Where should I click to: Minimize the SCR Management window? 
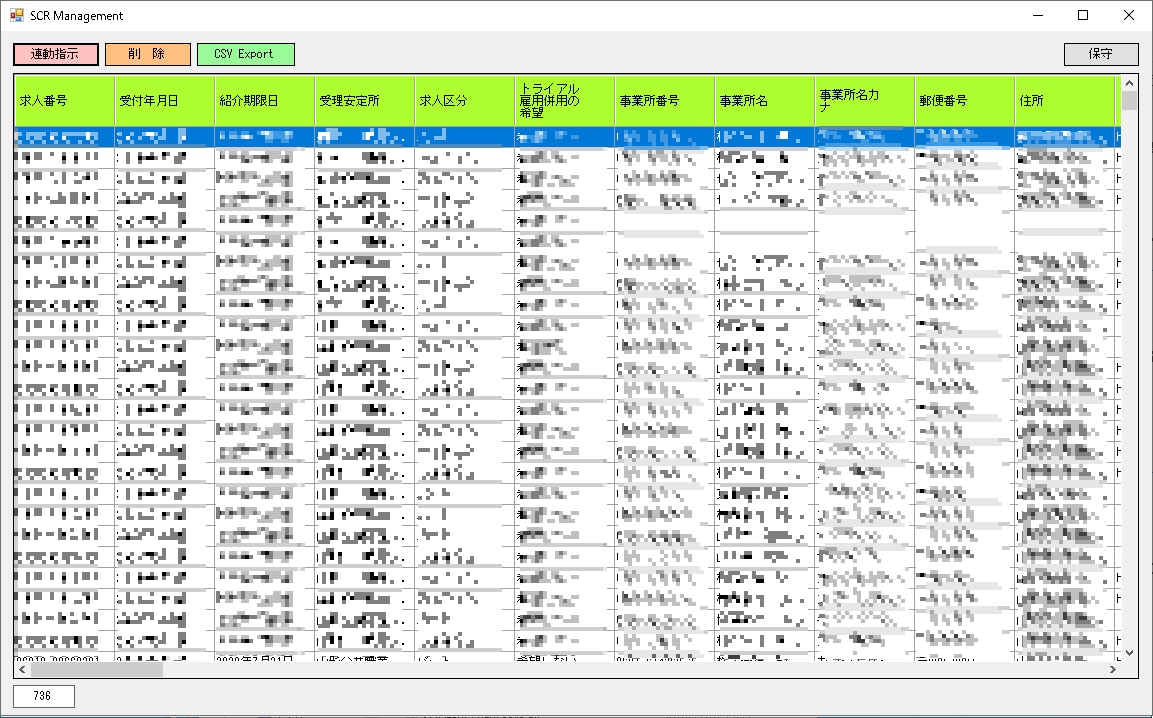tap(1038, 15)
